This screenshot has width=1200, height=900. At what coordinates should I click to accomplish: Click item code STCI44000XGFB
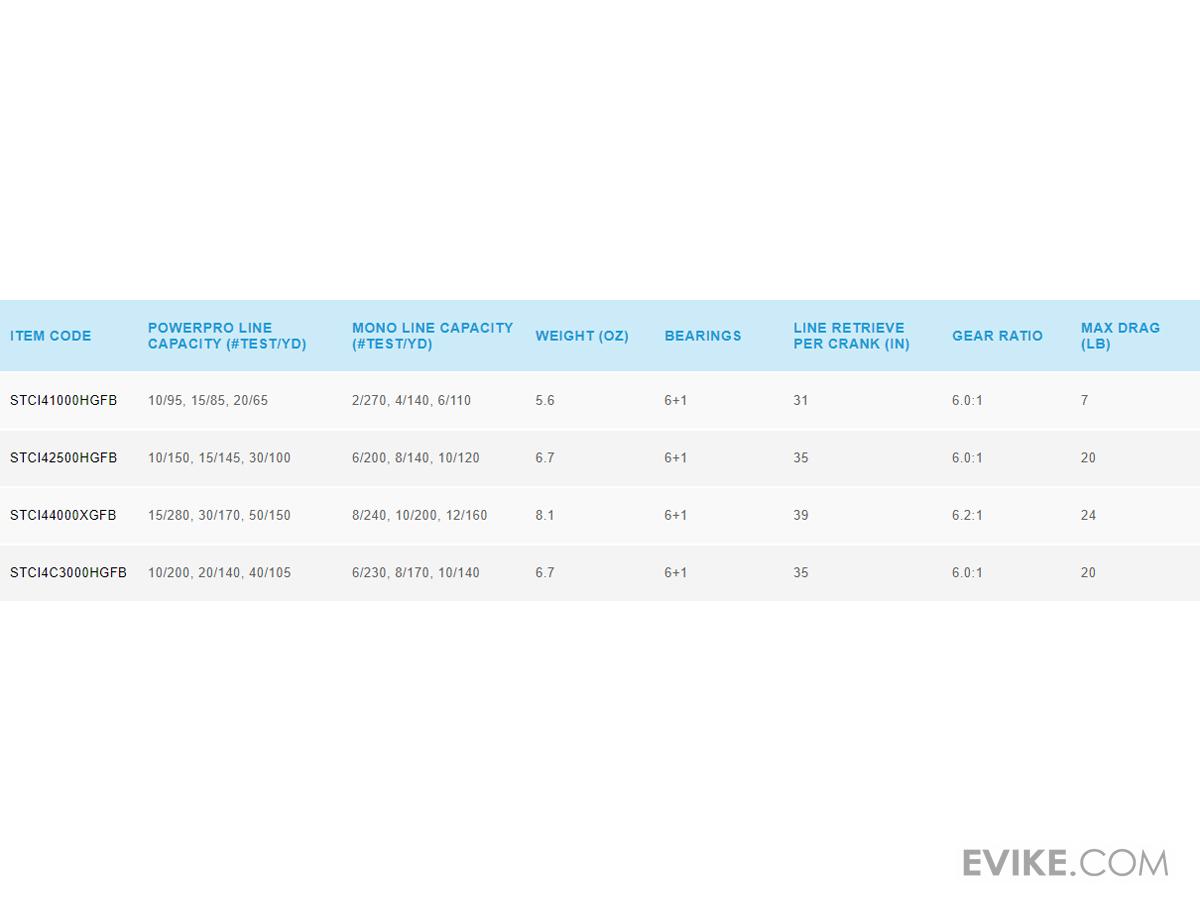point(63,515)
